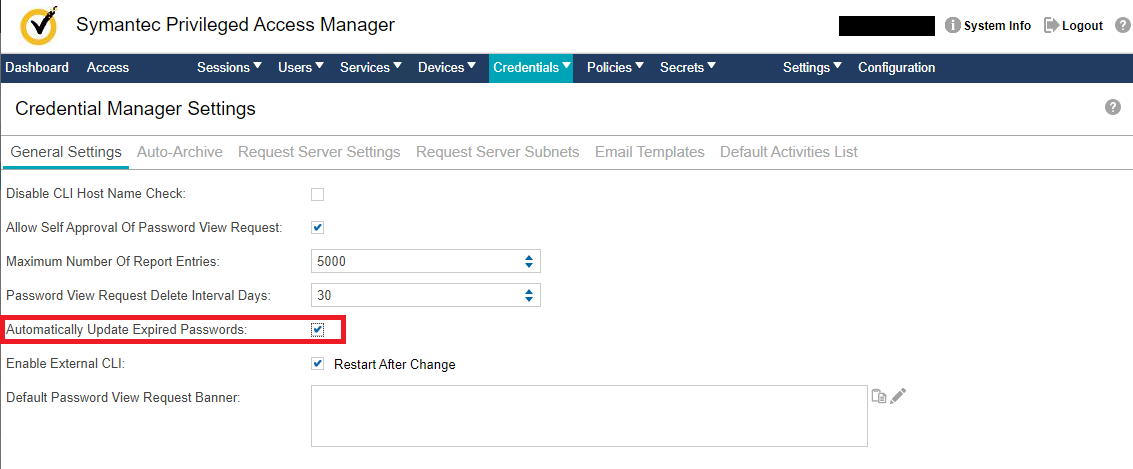Click the Logout door icon
This screenshot has height=469, width=1133.
click(1051, 25)
